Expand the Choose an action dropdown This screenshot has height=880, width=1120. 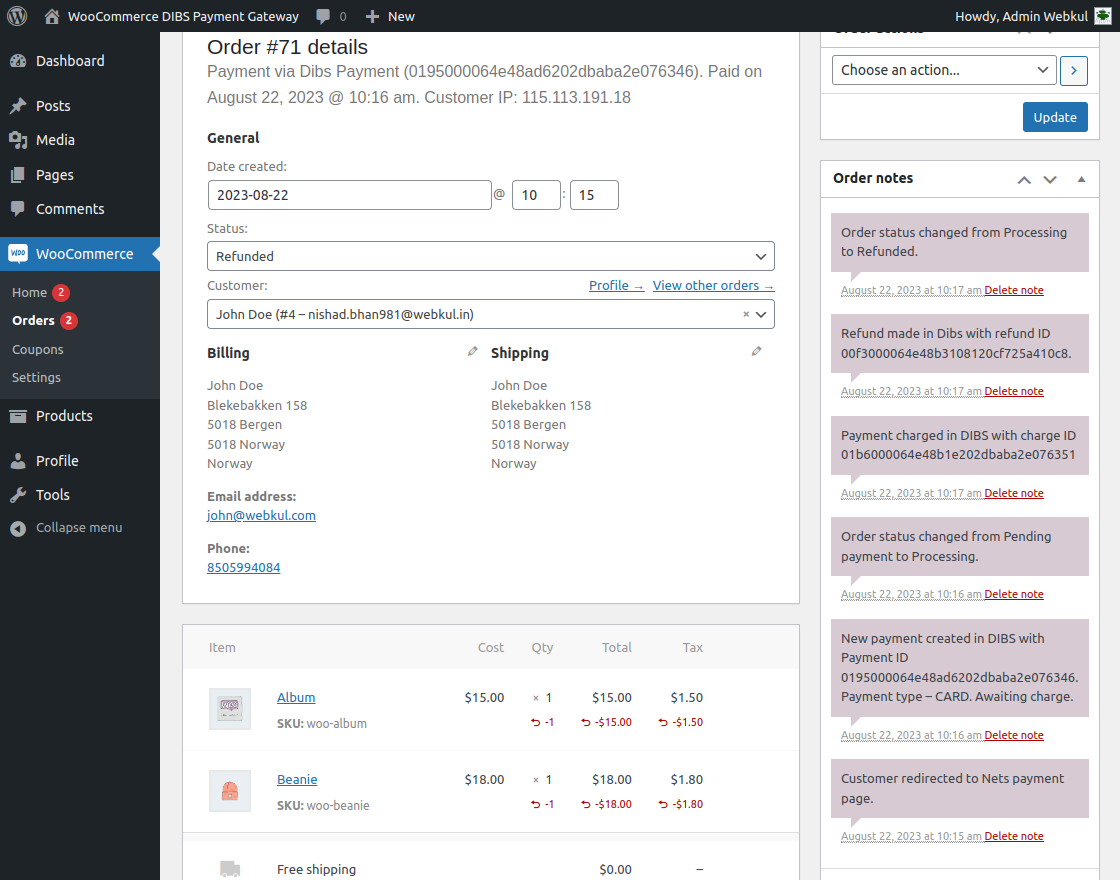942,70
